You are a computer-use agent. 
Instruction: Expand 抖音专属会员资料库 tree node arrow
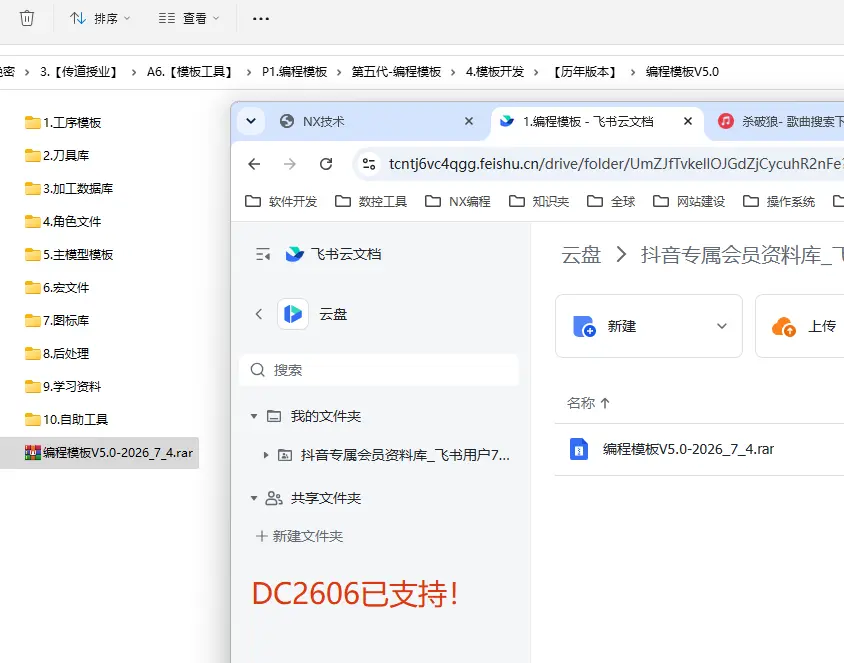[266, 455]
